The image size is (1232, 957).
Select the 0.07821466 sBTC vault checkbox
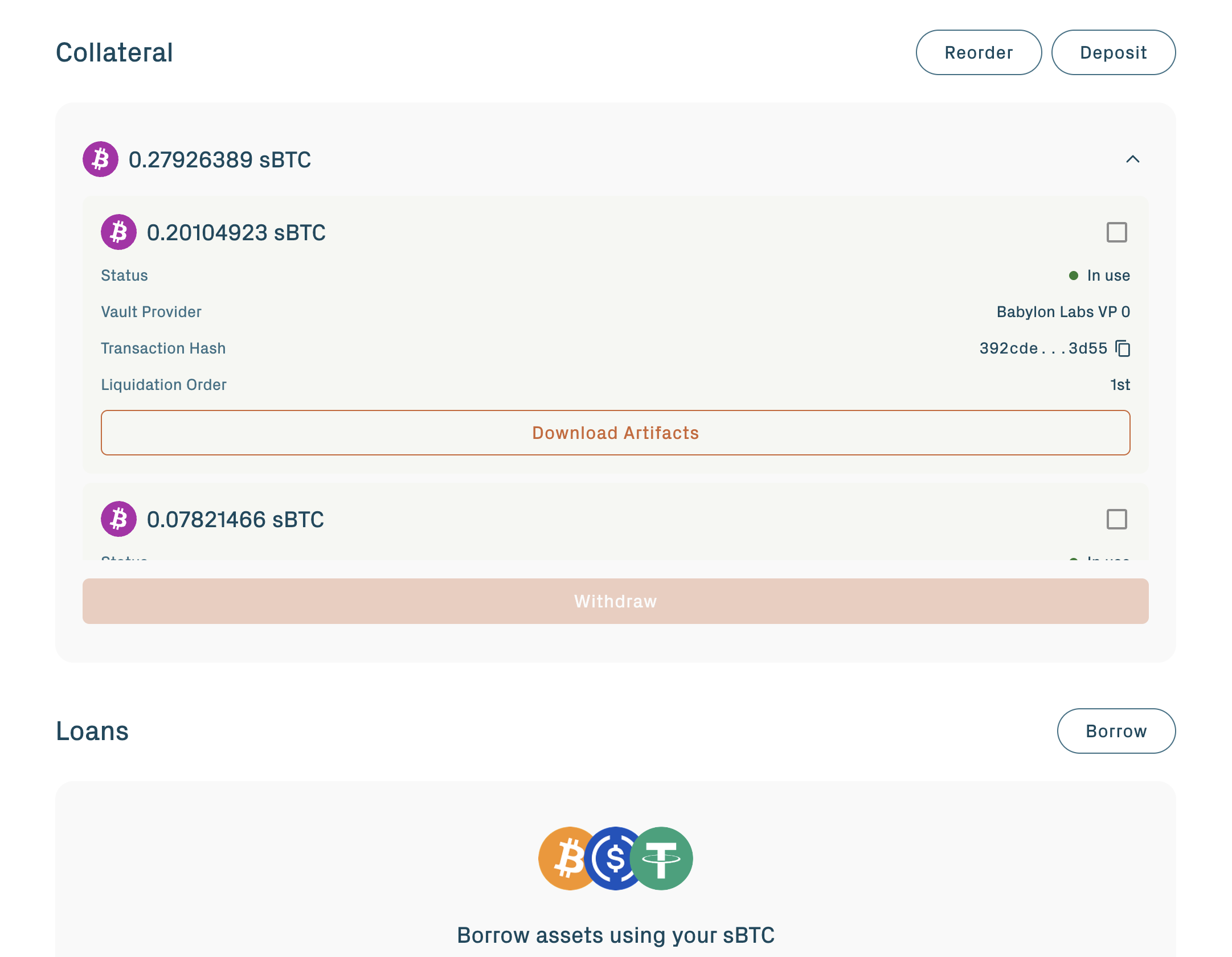click(1116, 519)
